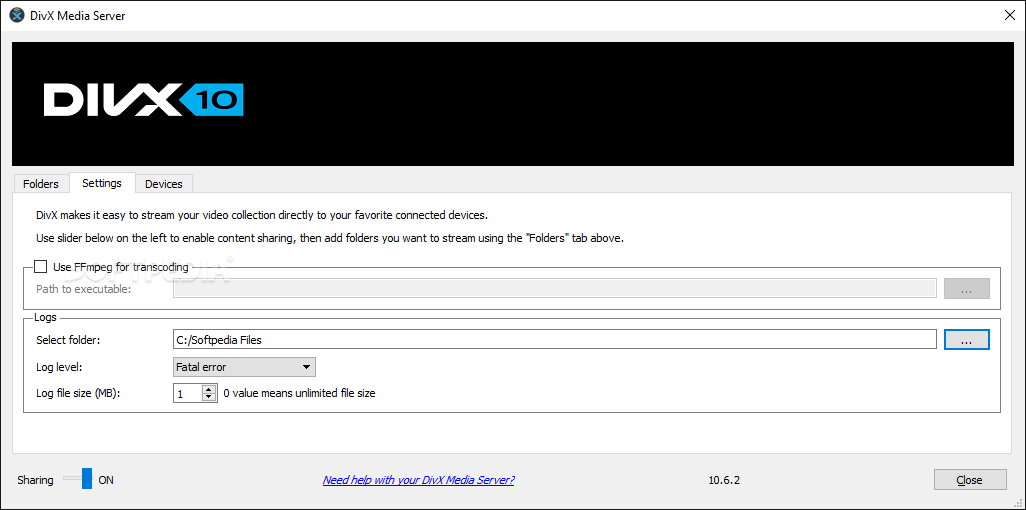
Task: Select the Settings tab
Action: pos(101,183)
